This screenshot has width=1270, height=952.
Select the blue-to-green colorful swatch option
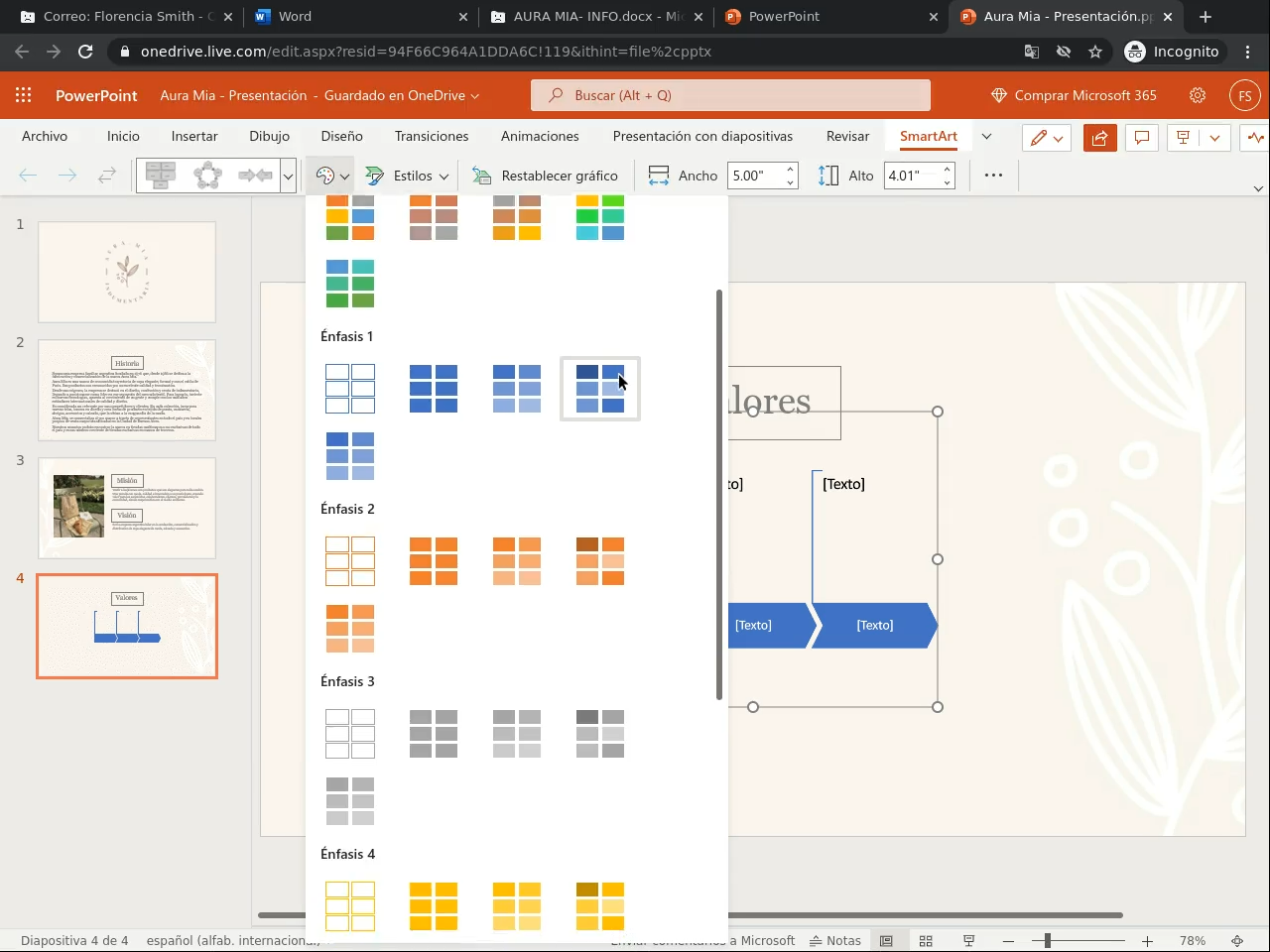(350, 284)
